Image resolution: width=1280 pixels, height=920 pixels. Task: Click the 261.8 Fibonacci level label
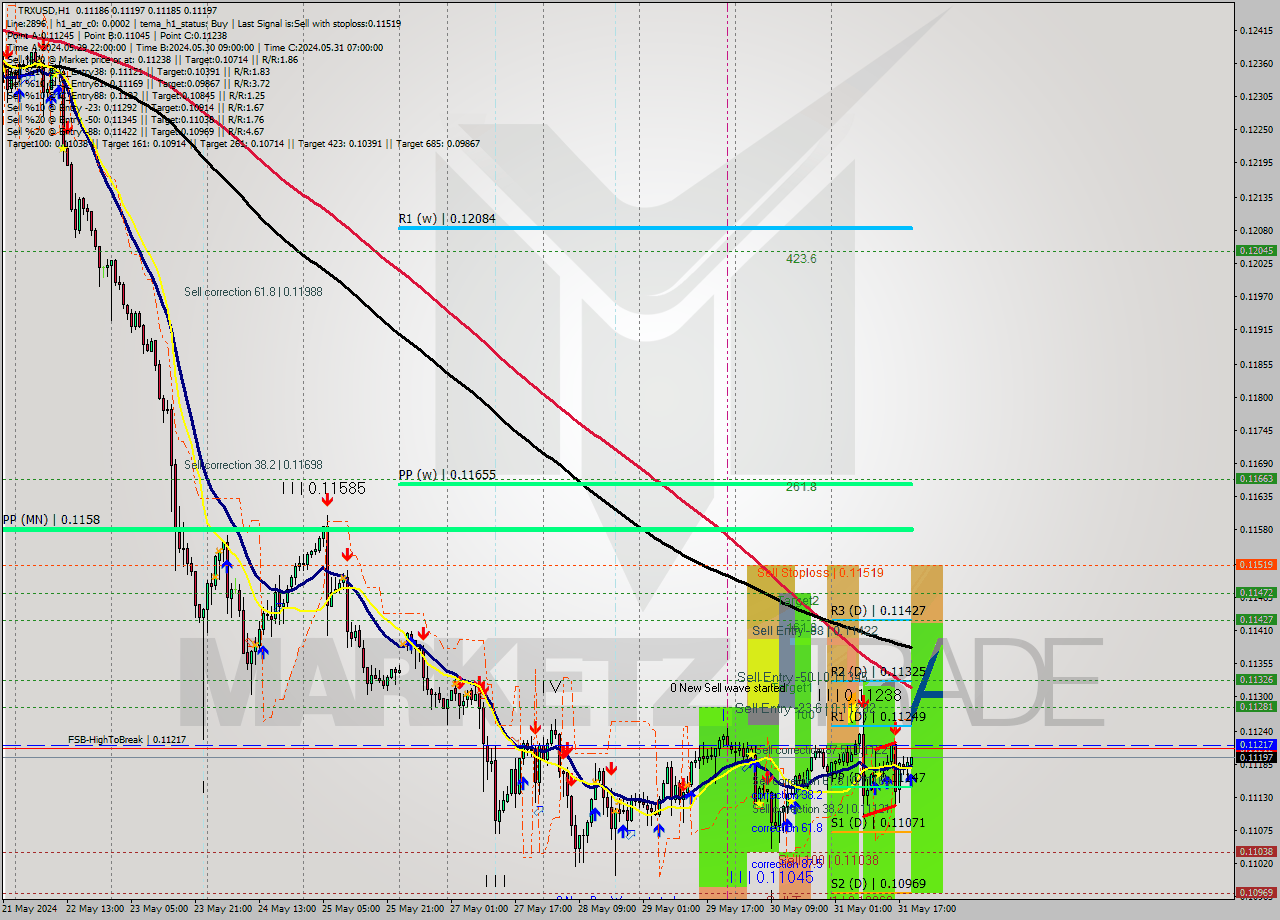point(801,487)
